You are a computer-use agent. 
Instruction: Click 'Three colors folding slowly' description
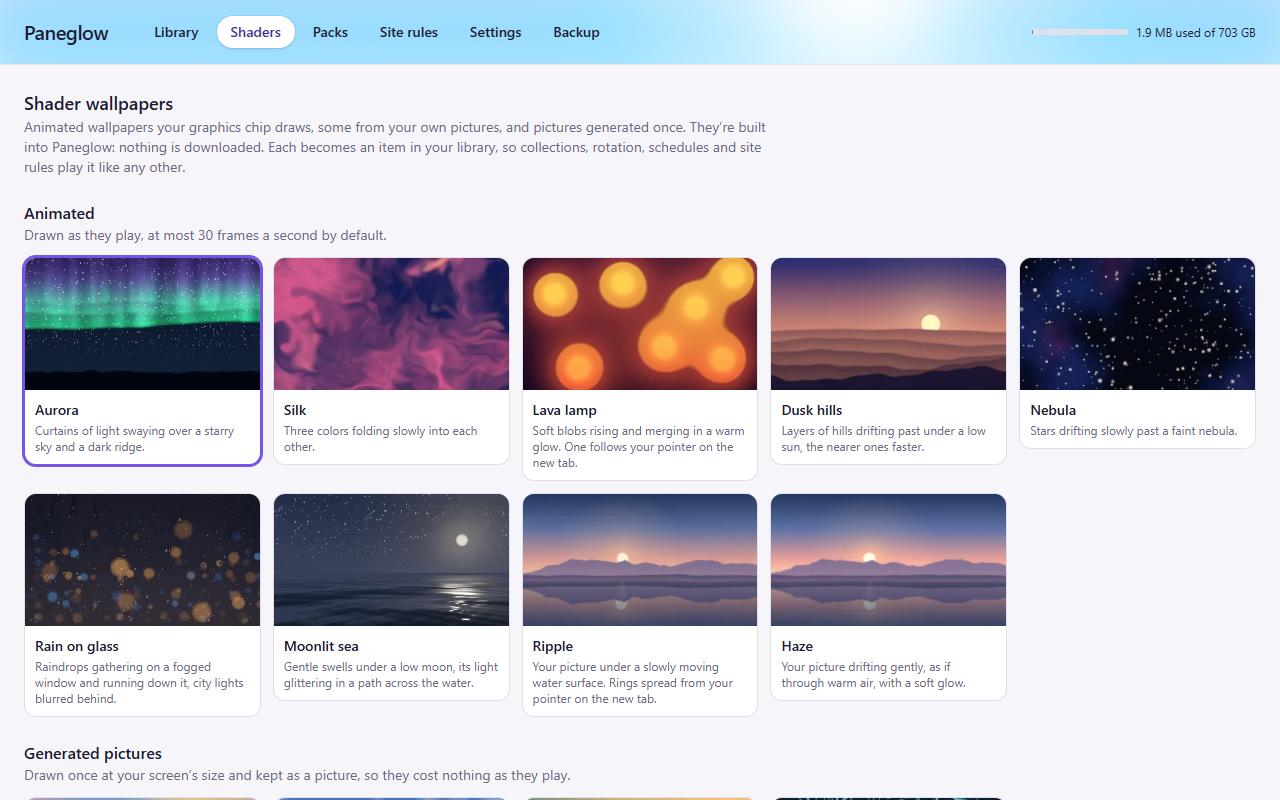[381, 439]
